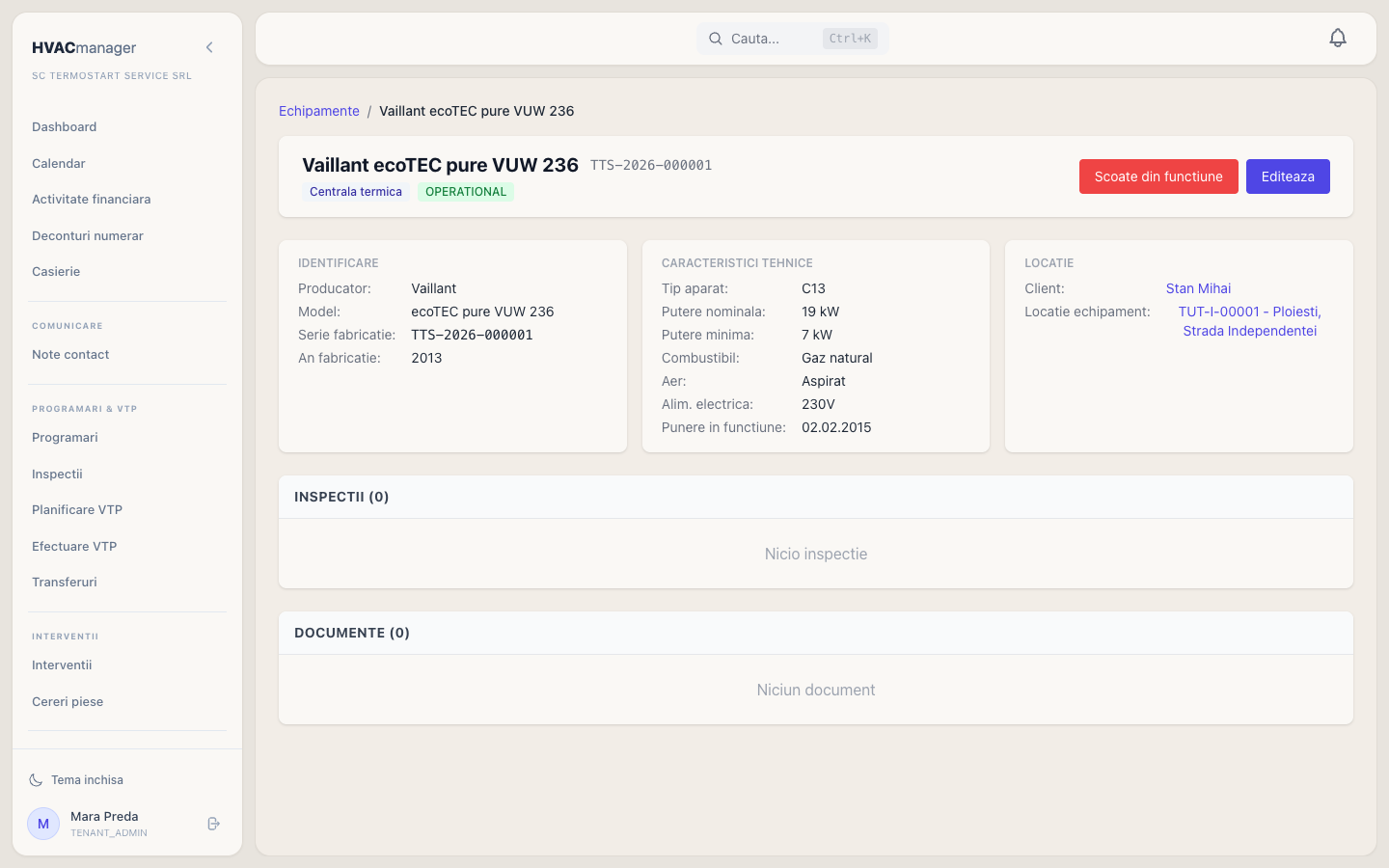Click the TTS-2026-000001 code beside title
This screenshot has width=1389, height=868.
(x=651, y=166)
